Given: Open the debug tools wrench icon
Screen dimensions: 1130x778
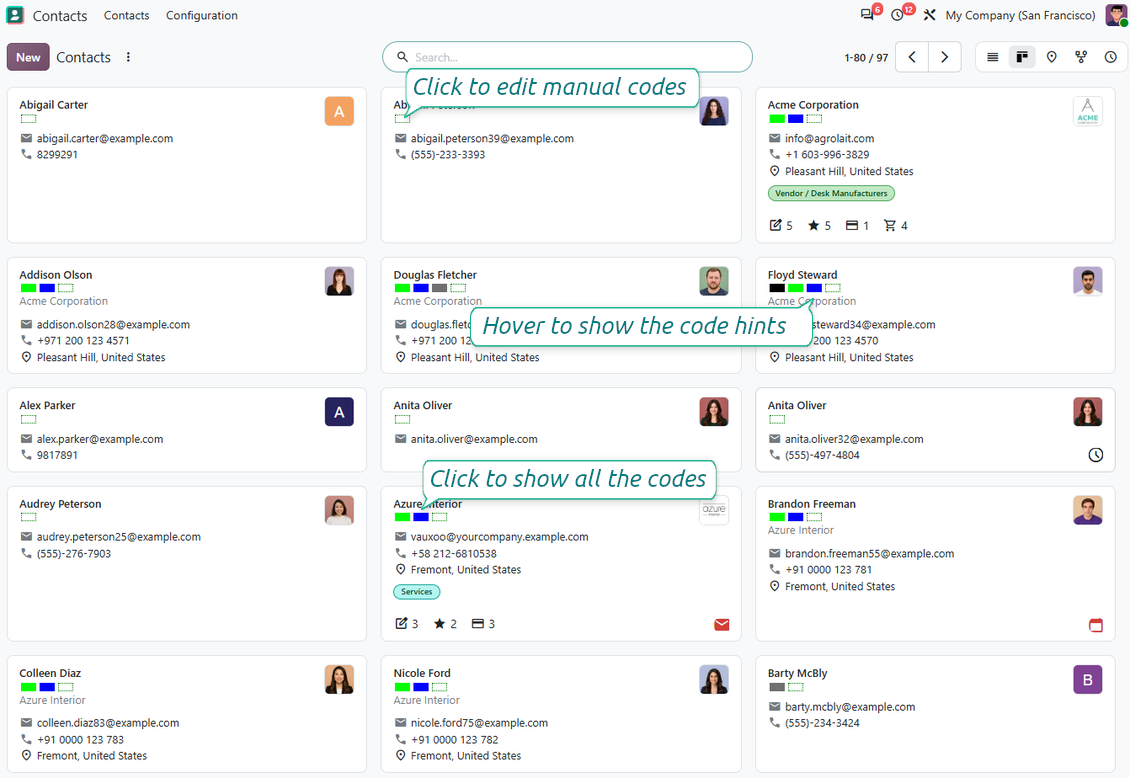Looking at the screenshot, I should coord(930,15).
